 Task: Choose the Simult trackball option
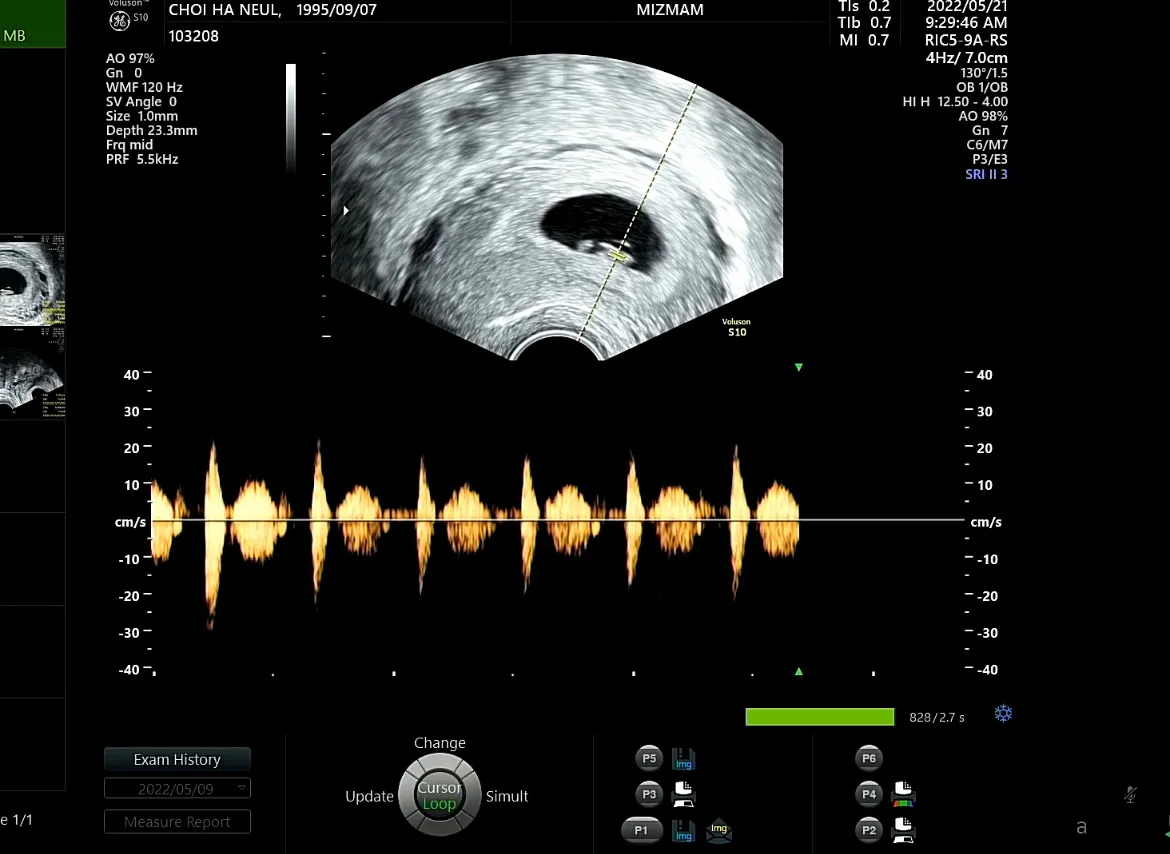[x=507, y=797]
